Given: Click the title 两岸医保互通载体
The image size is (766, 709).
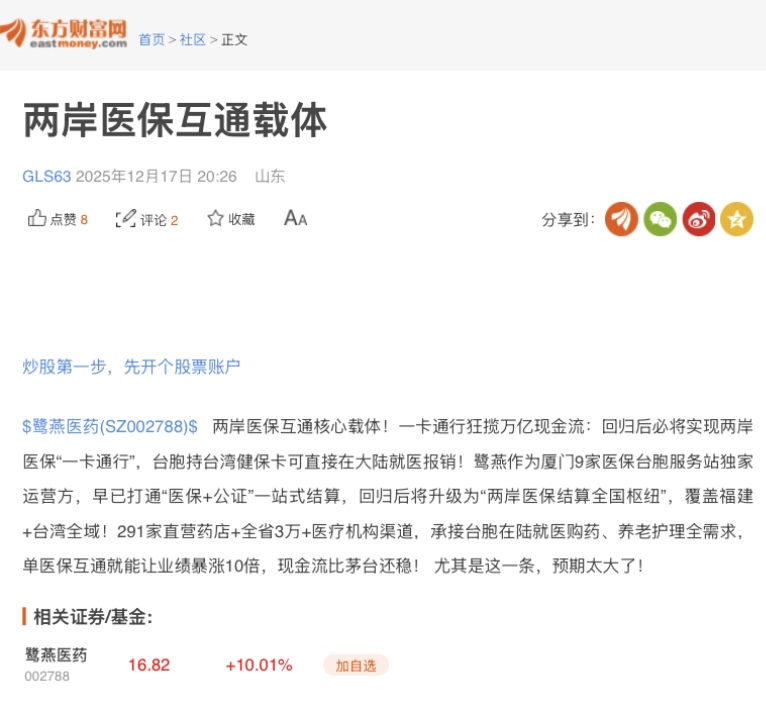Looking at the screenshot, I should (x=175, y=120).
